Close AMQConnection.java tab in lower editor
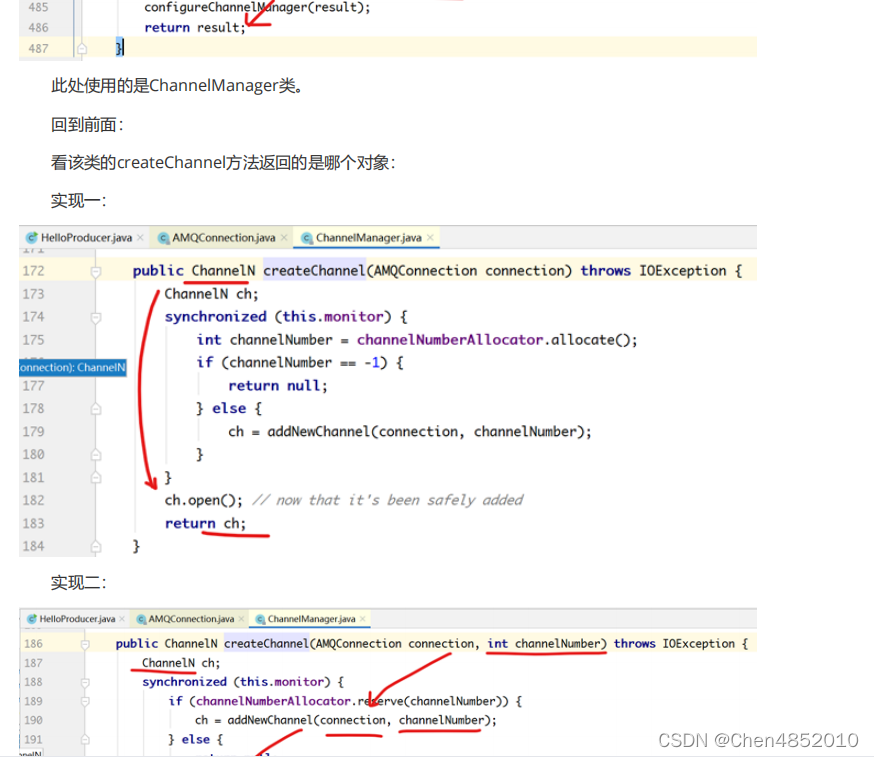The width and height of the screenshot is (874, 757). 241,619
